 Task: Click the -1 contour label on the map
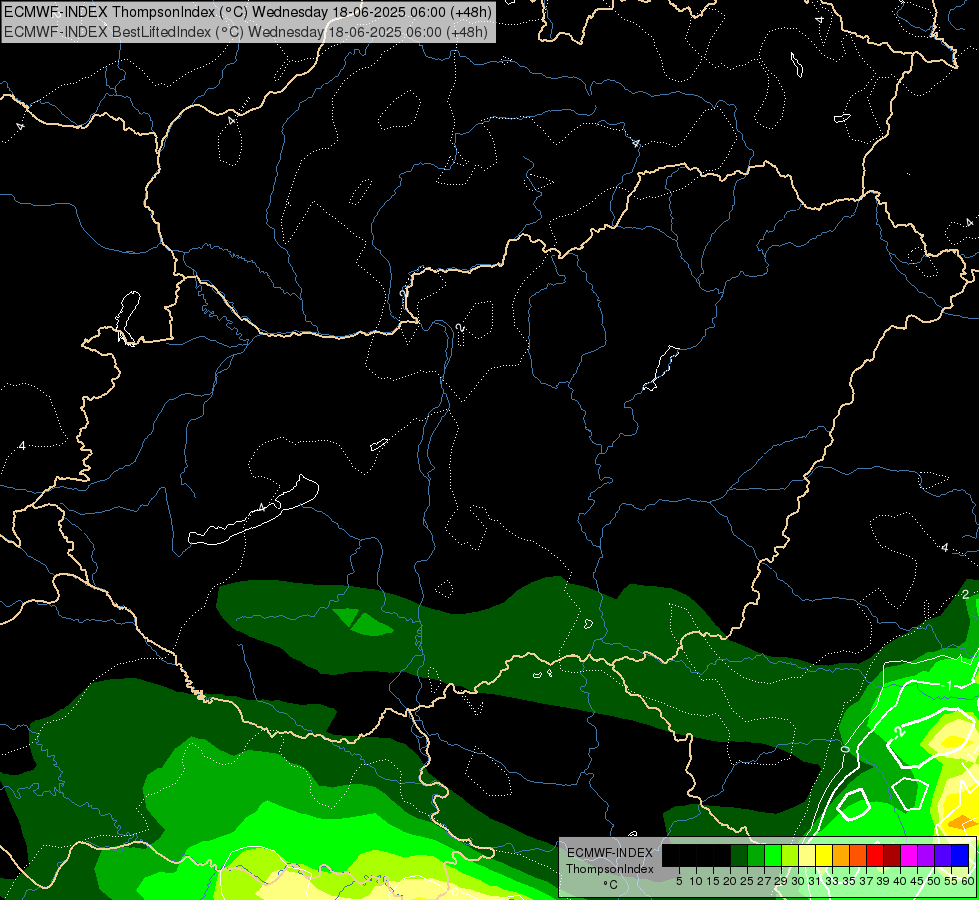pos(948,685)
